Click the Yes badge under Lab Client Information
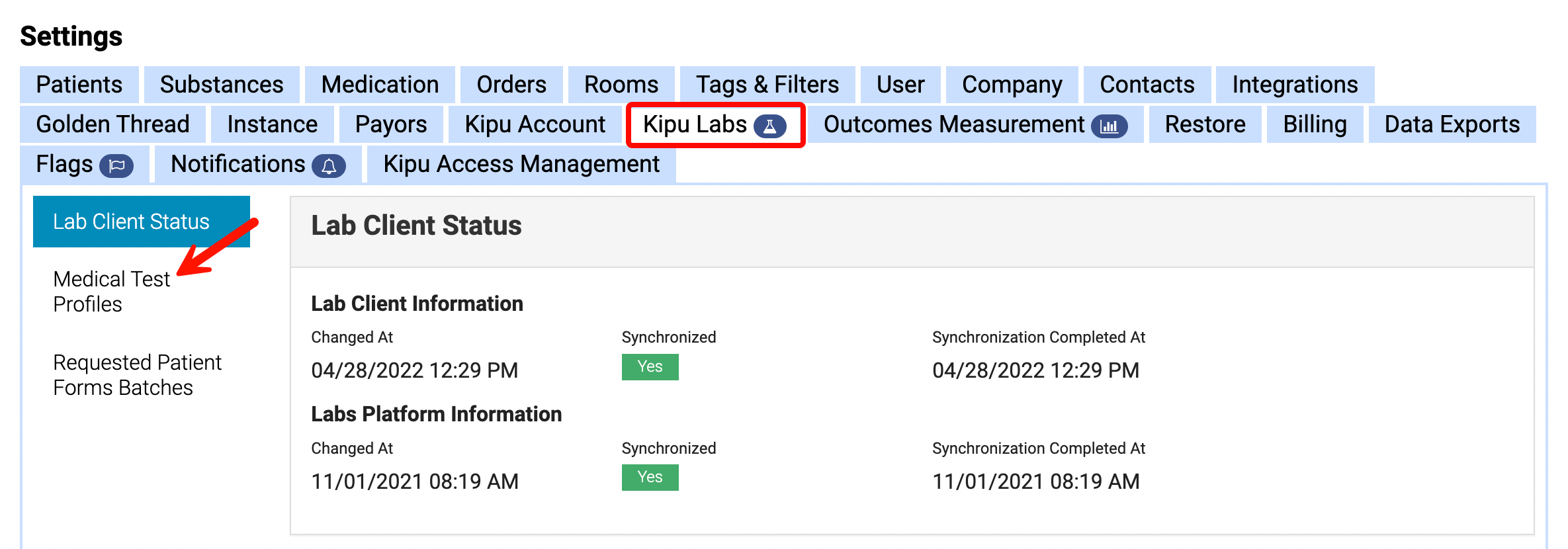 650,367
